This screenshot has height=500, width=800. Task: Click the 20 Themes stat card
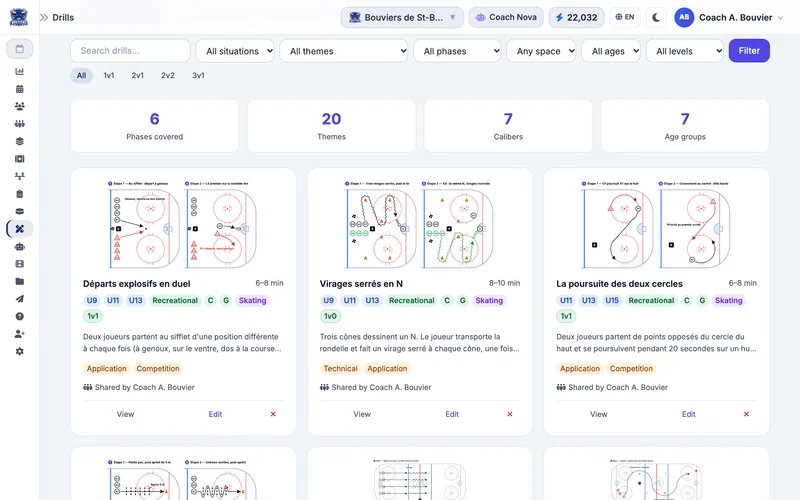coord(331,126)
